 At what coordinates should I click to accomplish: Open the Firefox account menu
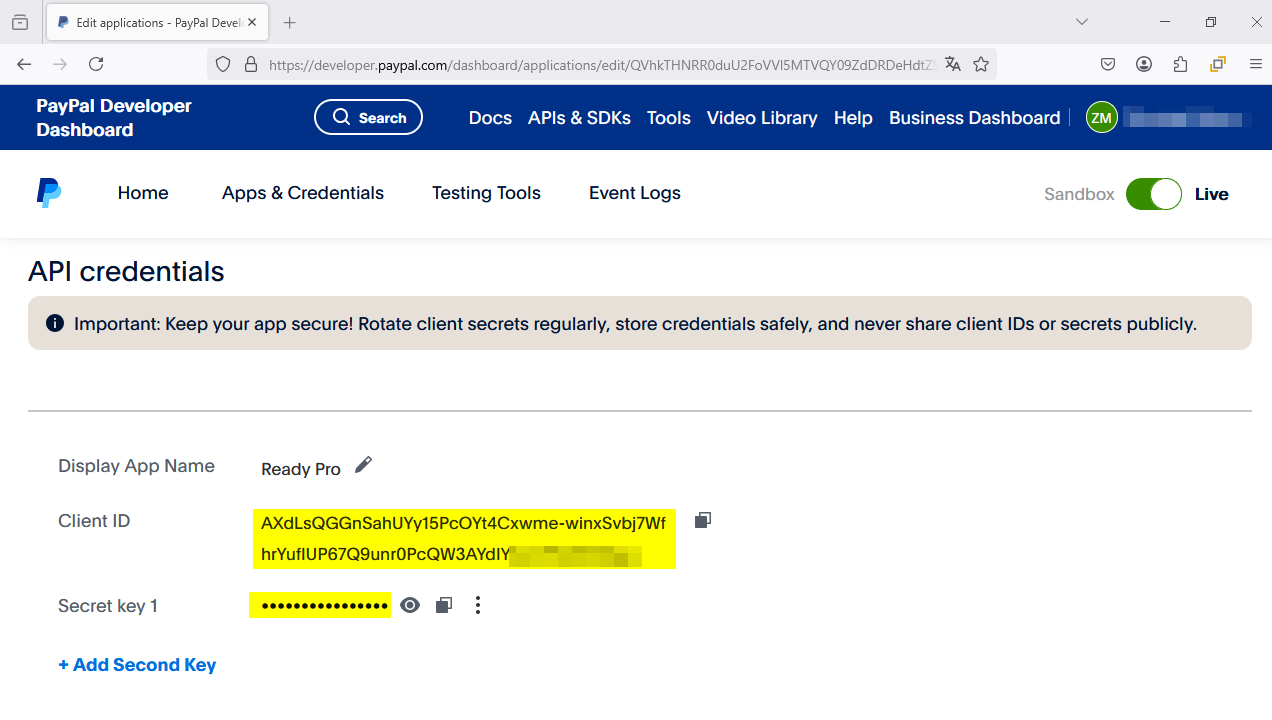click(x=1144, y=64)
